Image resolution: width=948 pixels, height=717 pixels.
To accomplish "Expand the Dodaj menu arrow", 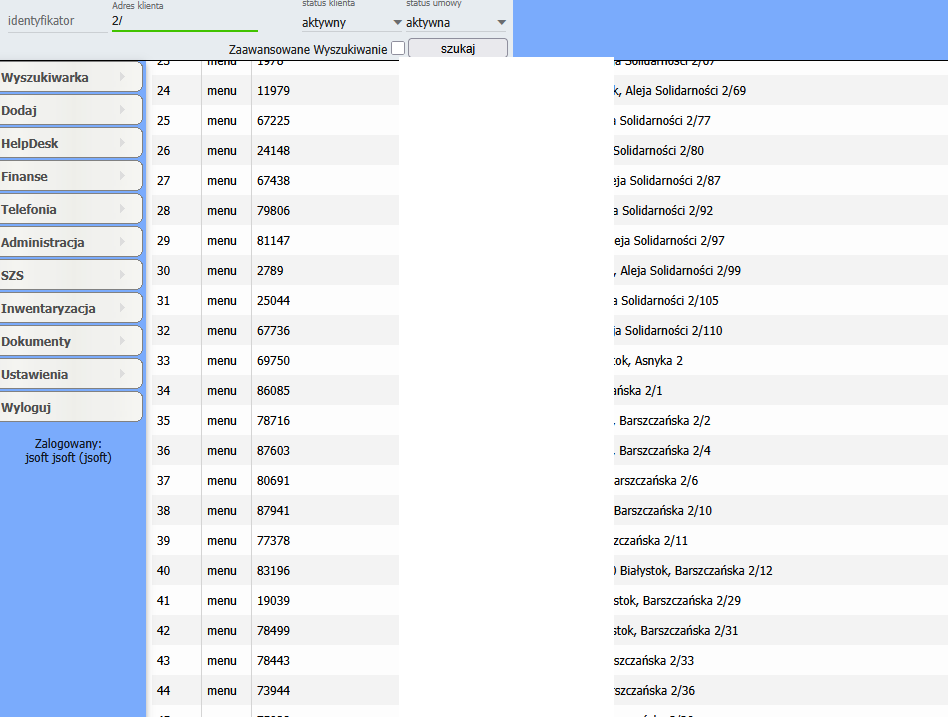I will (x=122, y=111).
